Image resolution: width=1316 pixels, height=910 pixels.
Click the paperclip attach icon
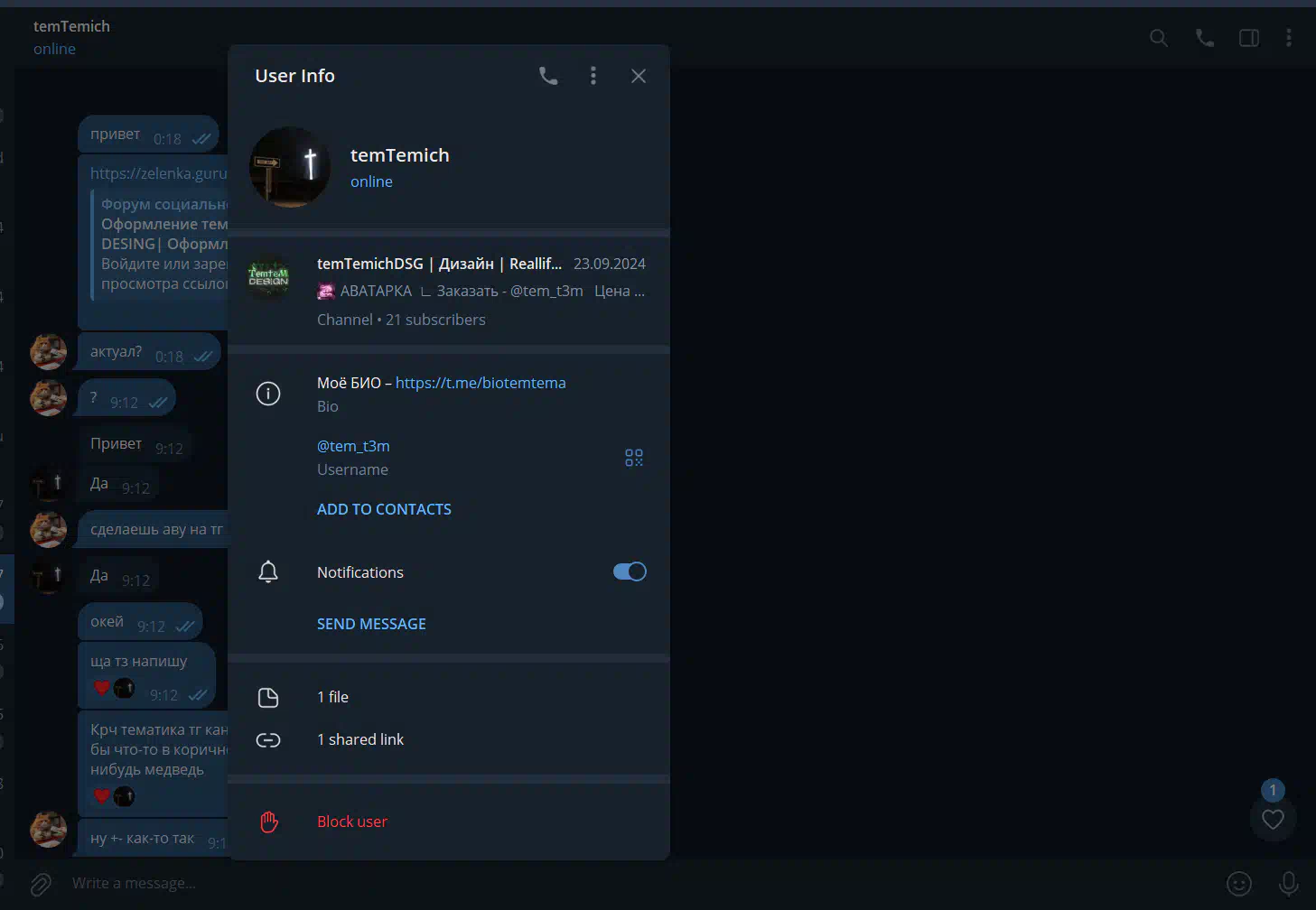41,884
